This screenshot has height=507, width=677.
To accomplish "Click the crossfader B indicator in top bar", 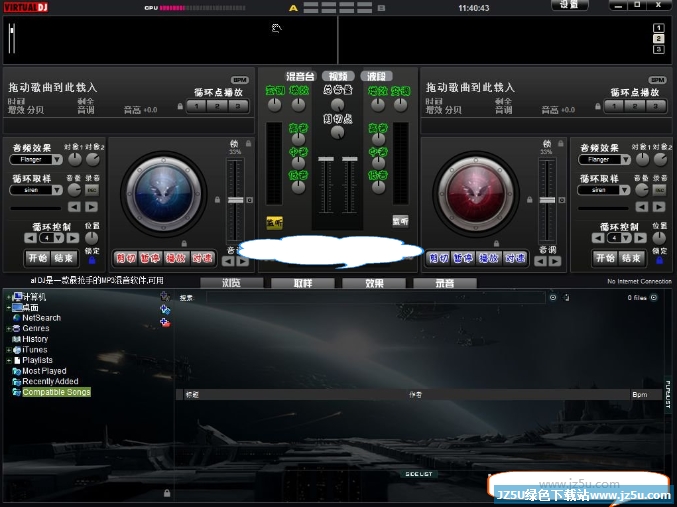I will 381,8.
